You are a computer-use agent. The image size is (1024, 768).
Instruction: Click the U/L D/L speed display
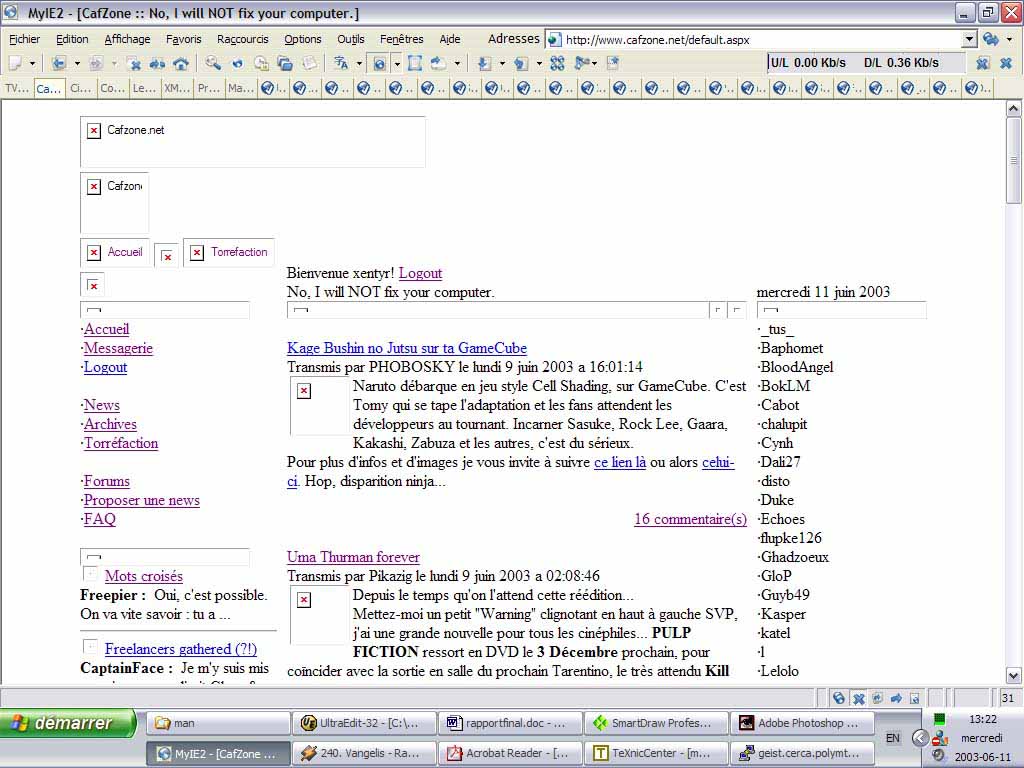tap(865, 63)
